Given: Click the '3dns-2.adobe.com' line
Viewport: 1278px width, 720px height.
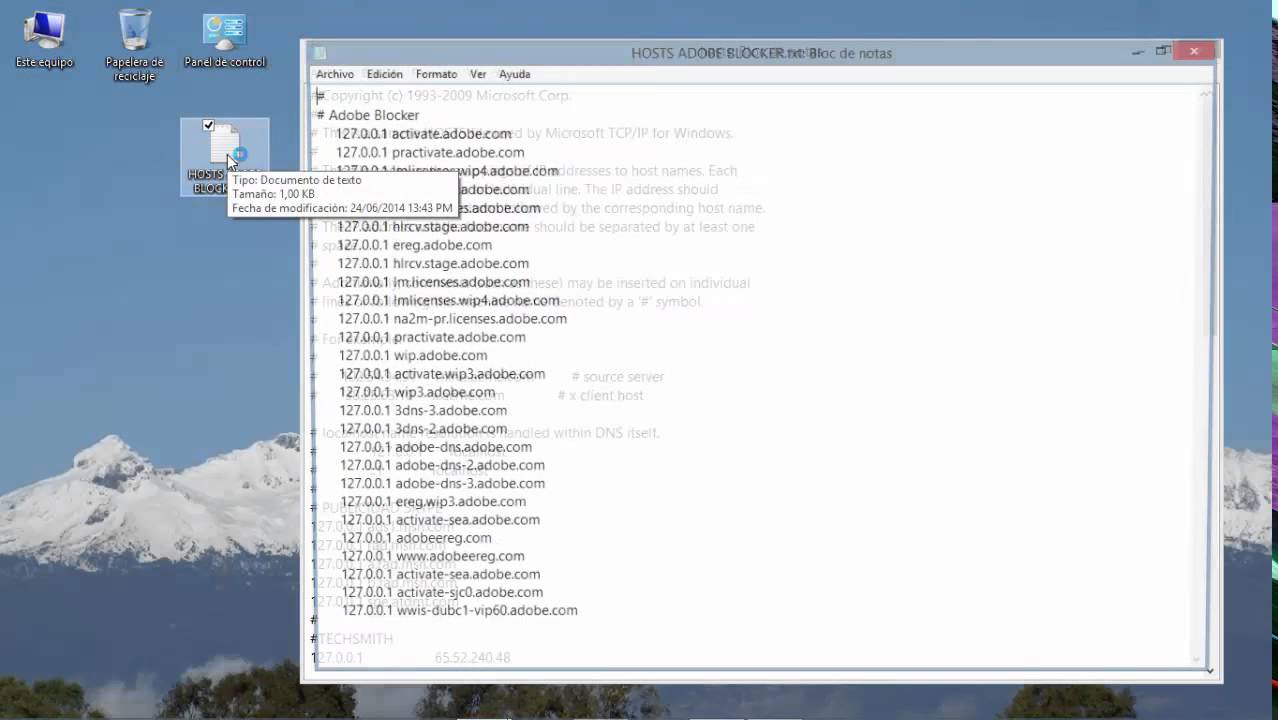Looking at the screenshot, I should 424,429.
